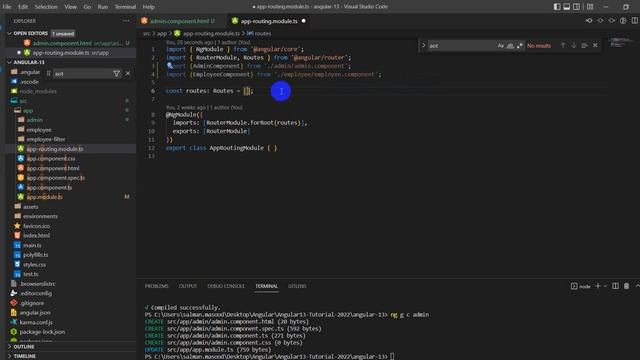Open the View menu
Viewport: 640px width, 360px height.
(70, 7)
